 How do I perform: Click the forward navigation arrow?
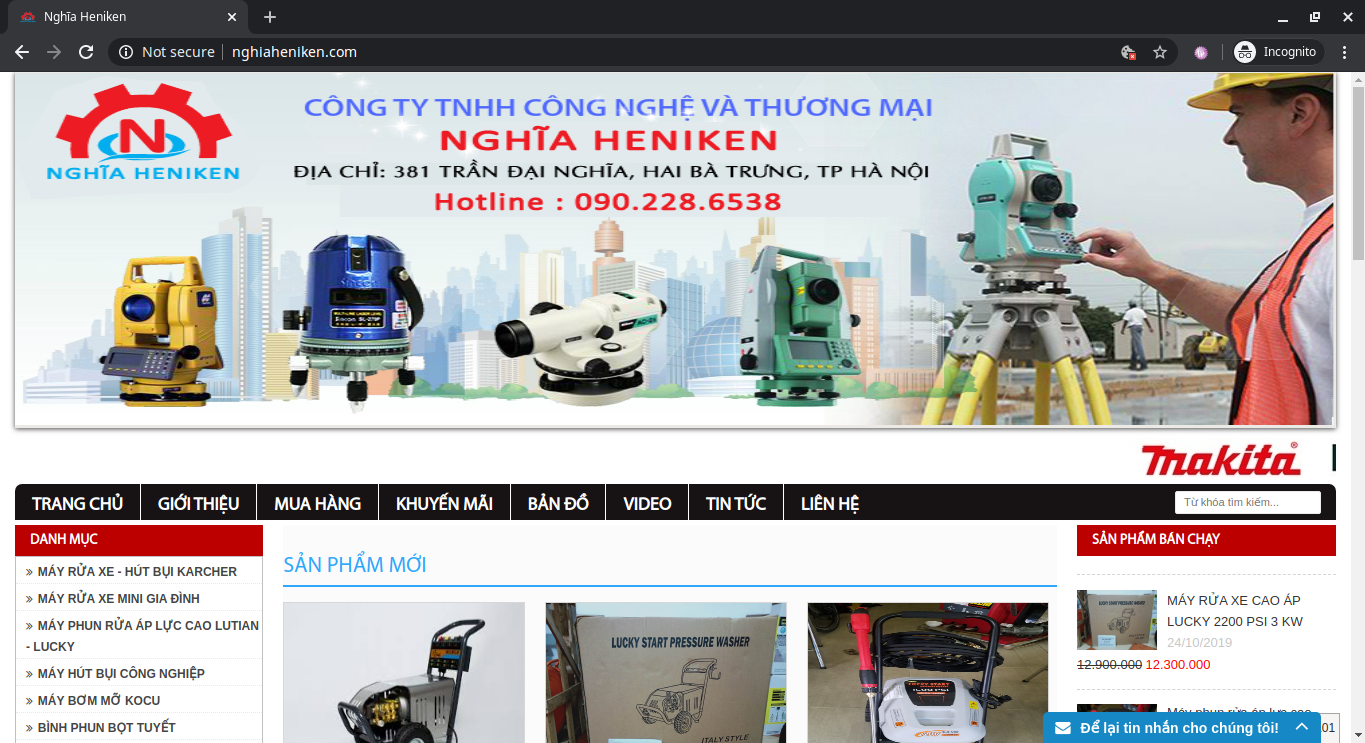(x=54, y=52)
